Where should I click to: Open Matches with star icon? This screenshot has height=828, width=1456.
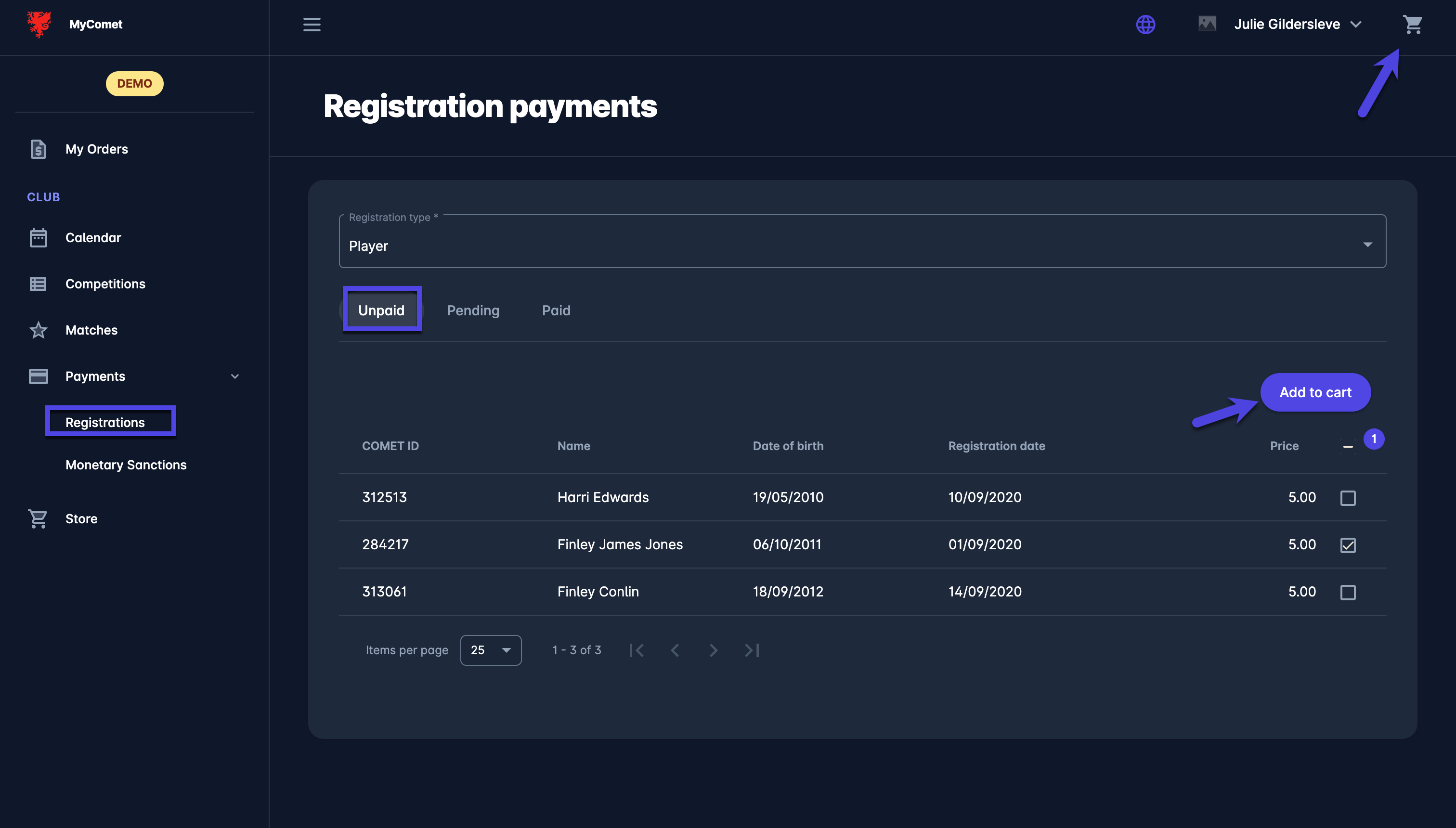point(91,330)
